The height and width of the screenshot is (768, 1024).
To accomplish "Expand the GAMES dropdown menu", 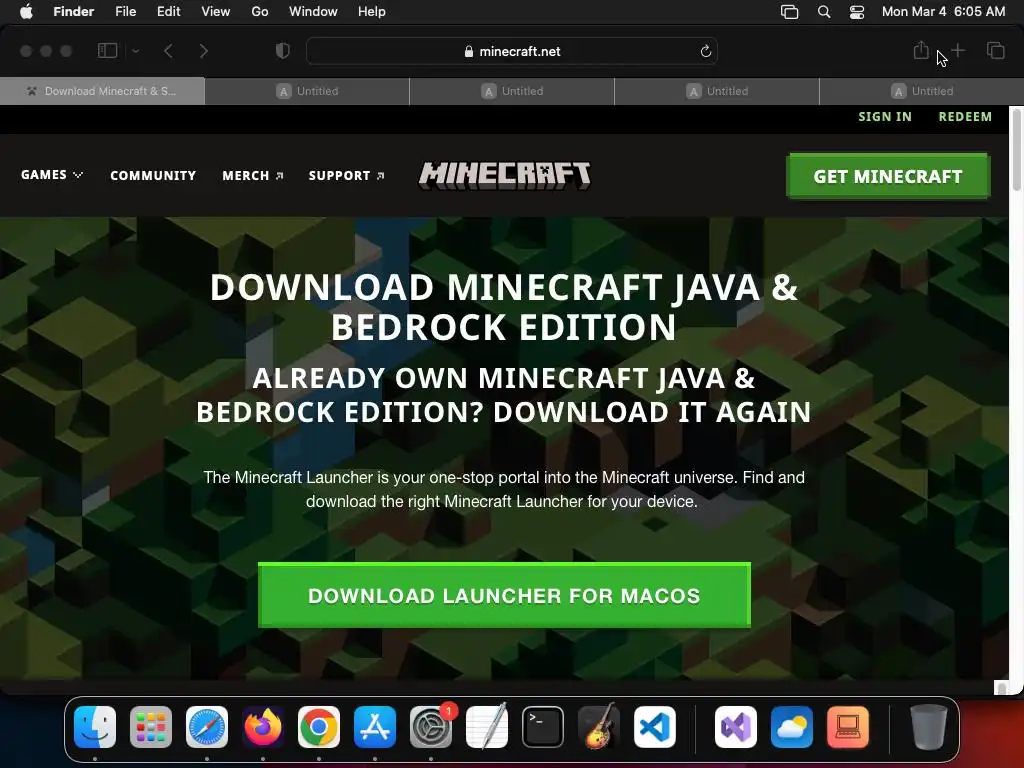I will click(x=52, y=175).
